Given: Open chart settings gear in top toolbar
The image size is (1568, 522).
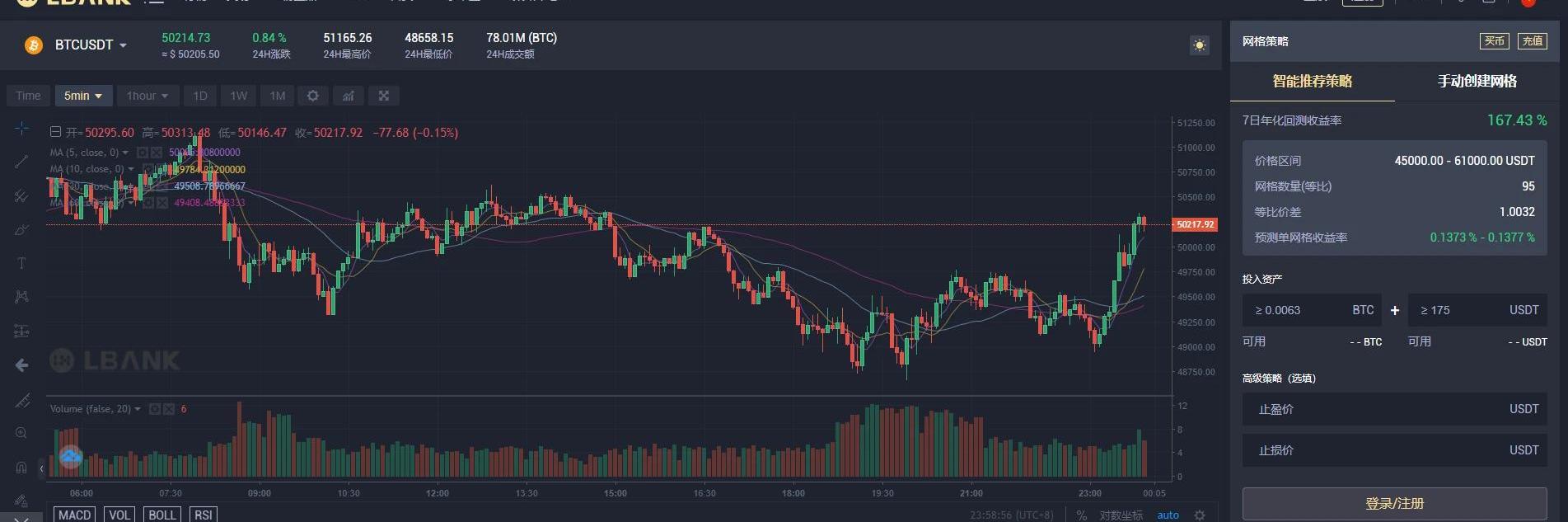Looking at the screenshot, I should click(x=313, y=96).
